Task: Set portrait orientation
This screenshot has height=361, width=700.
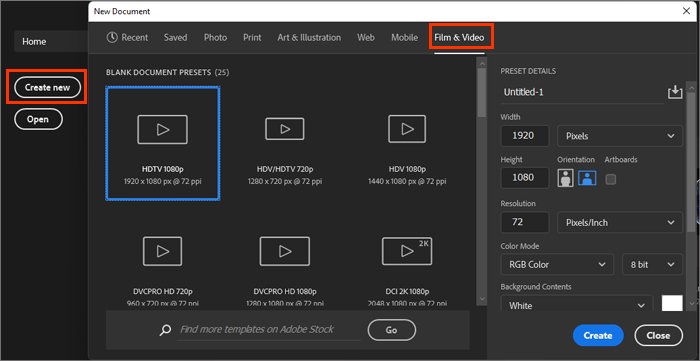Action: click(x=565, y=179)
